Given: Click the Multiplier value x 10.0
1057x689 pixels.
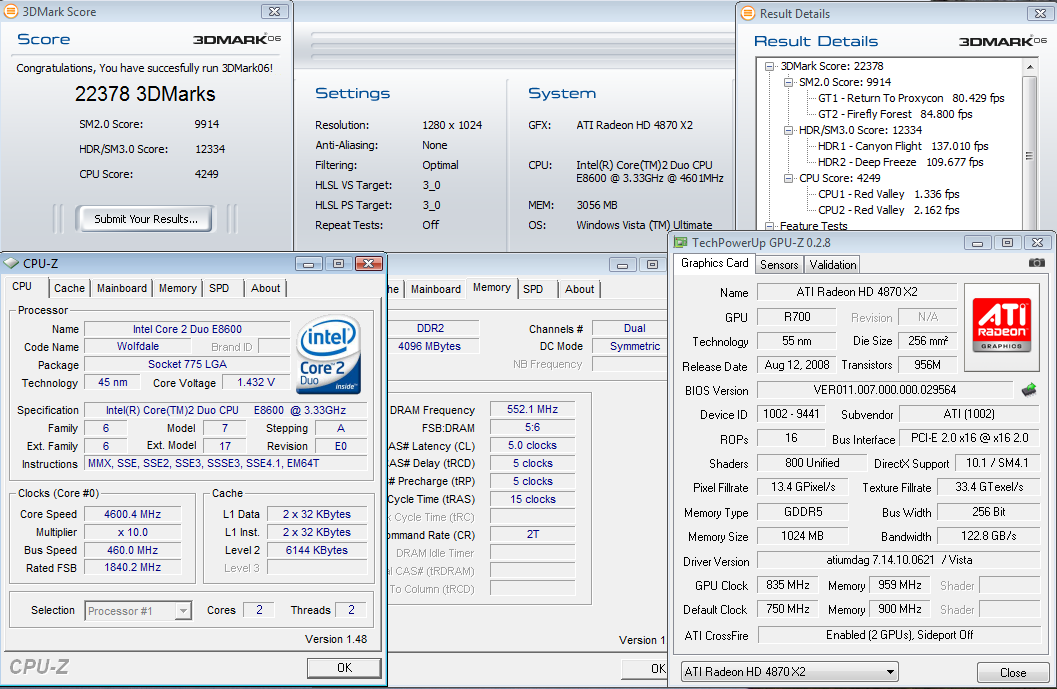Looking at the screenshot, I should tap(133, 533).
